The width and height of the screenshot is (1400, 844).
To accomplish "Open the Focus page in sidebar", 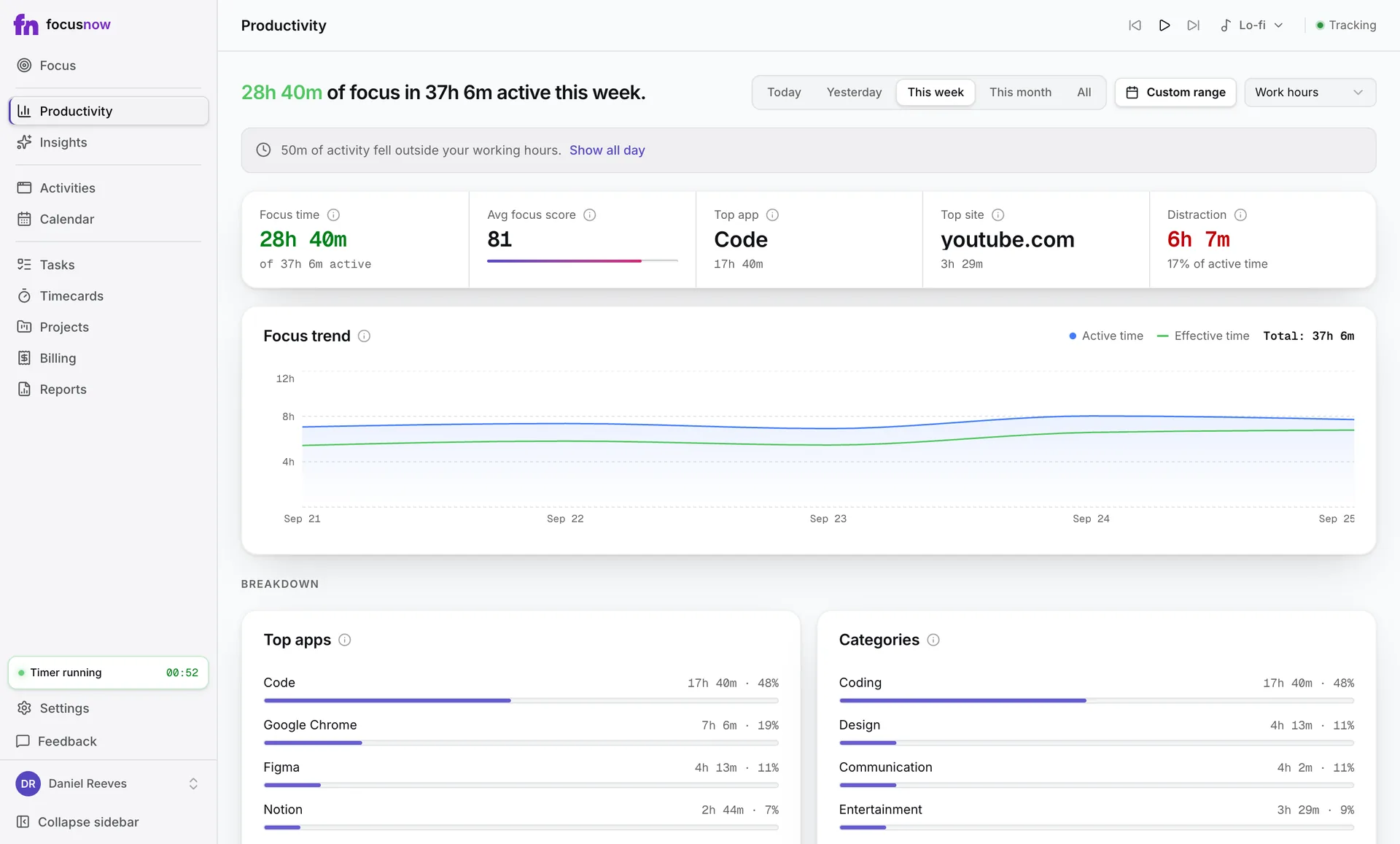I will [109, 66].
